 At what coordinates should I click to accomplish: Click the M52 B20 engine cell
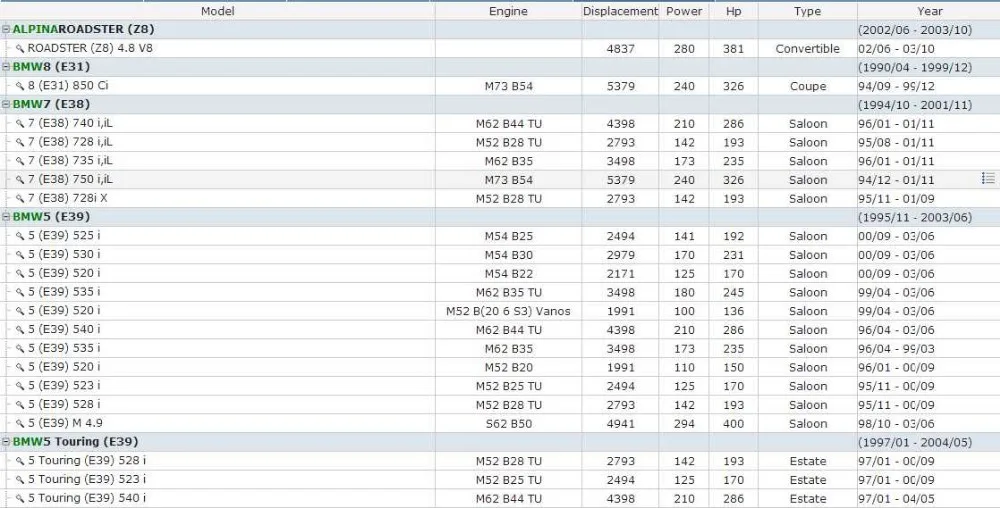[508, 368]
